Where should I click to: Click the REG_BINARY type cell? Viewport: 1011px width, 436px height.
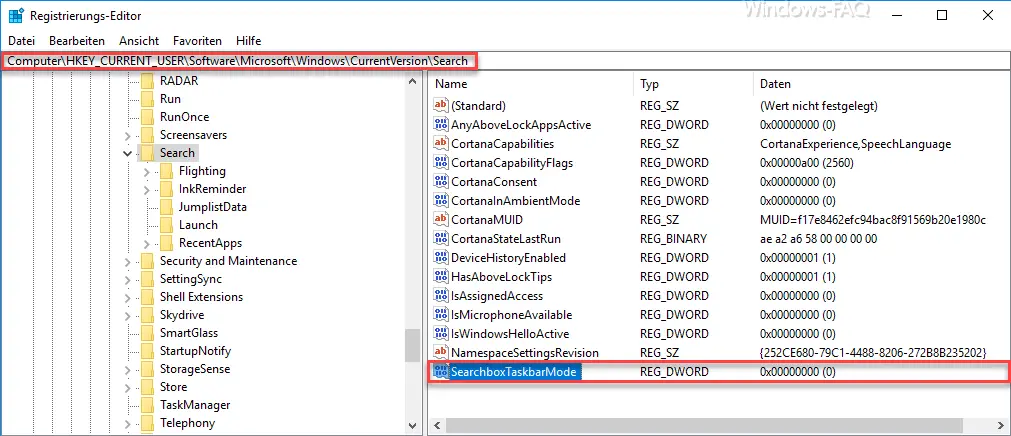pyautogui.click(x=673, y=239)
